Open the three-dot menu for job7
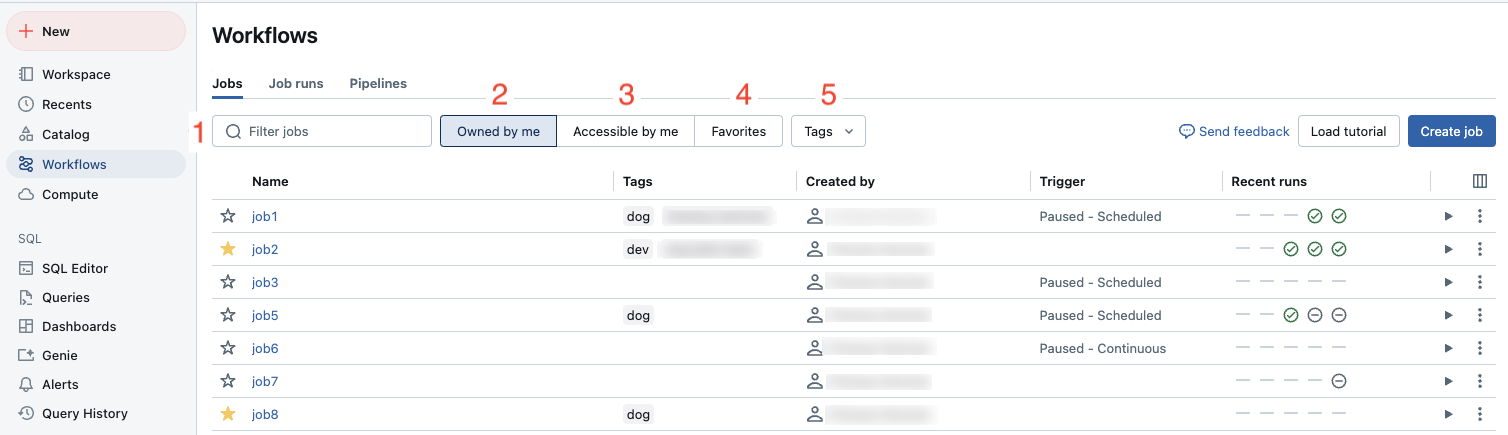The image size is (1508, 435). point(1480,381)
